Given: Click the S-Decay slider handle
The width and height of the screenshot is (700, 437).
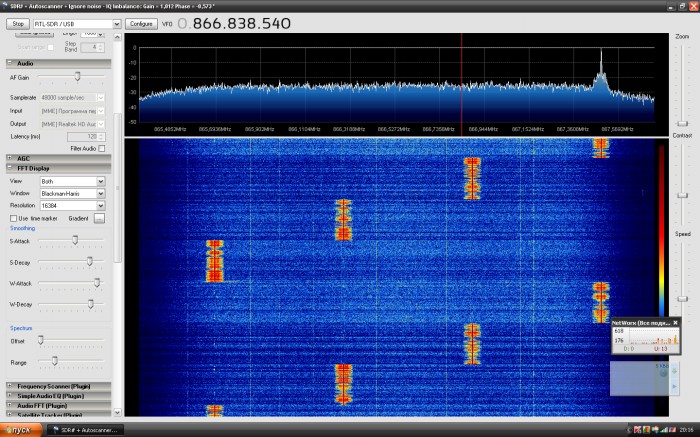Looking at the screenshot, I should tap(90, 261).
